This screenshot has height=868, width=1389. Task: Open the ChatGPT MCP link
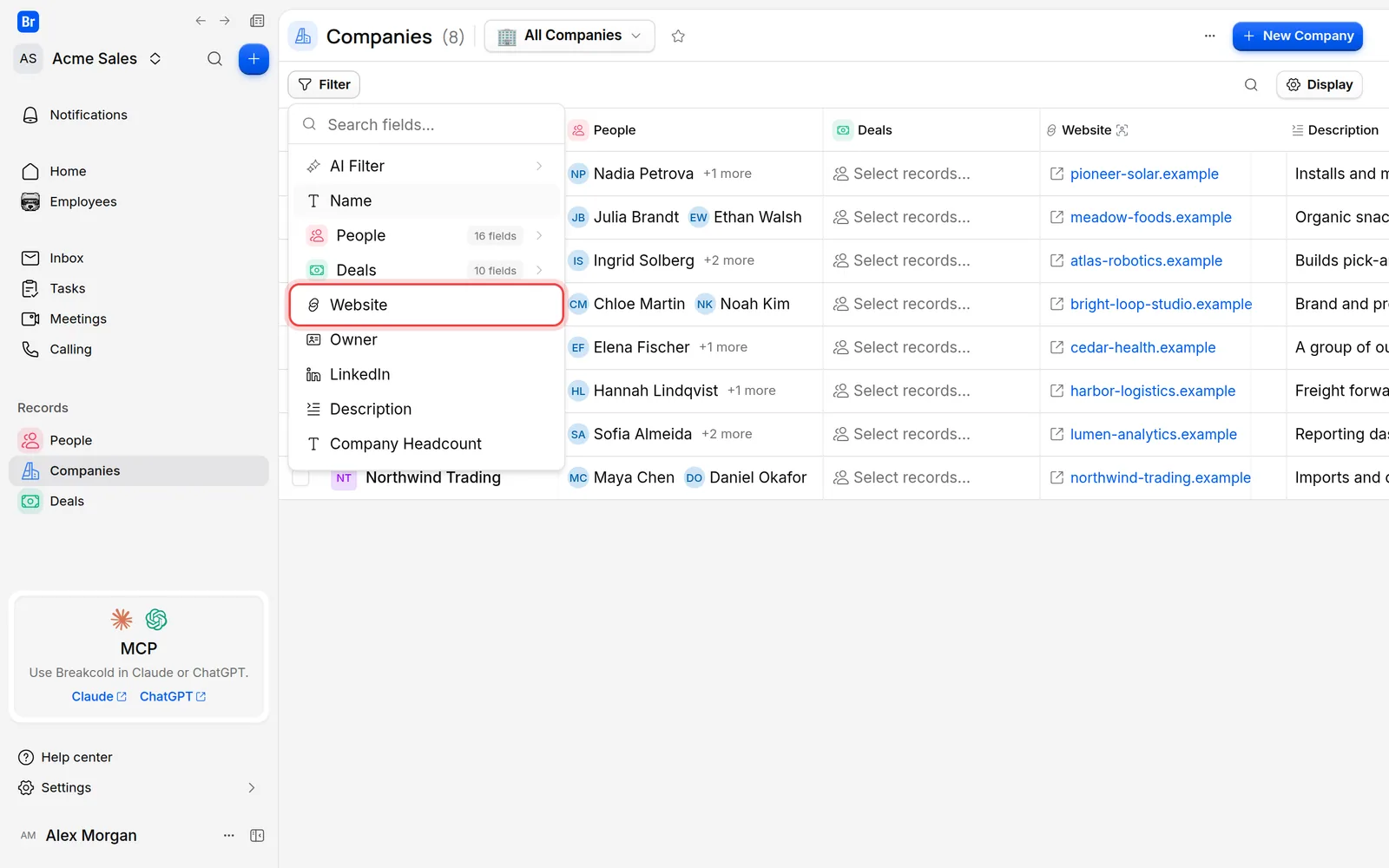click(173, 697)
